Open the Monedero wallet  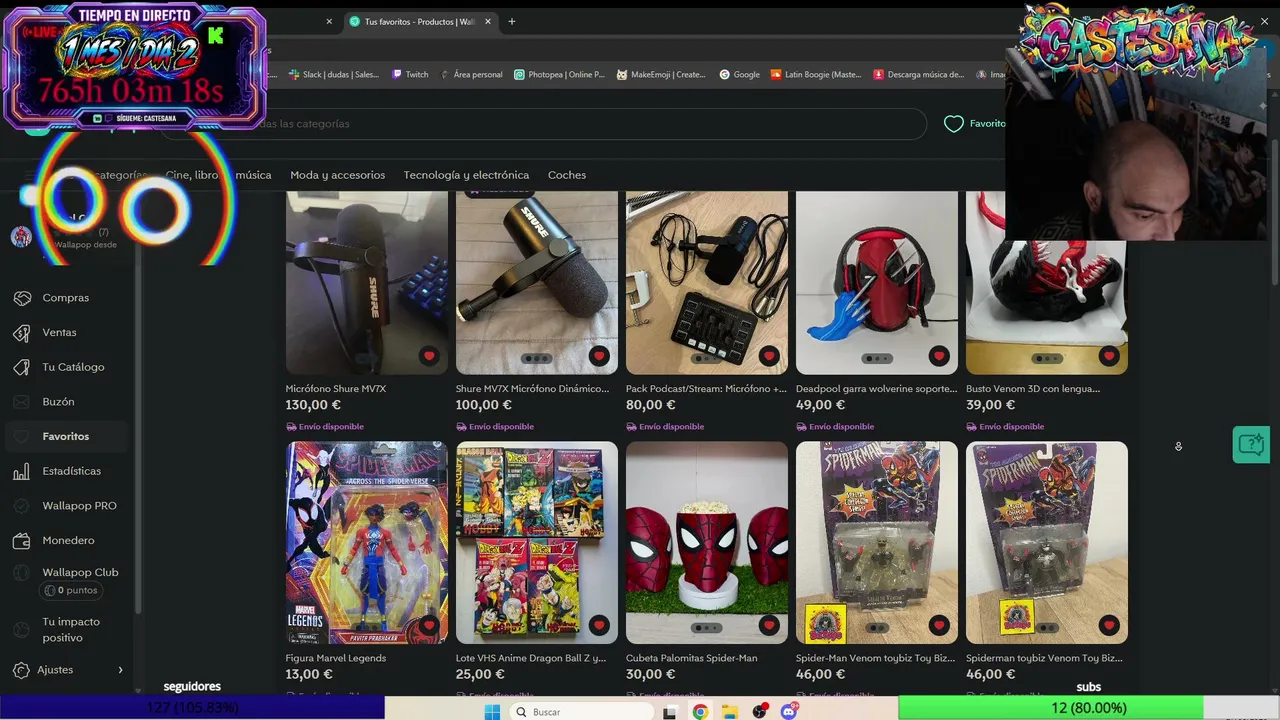click(x=68, y=540)
